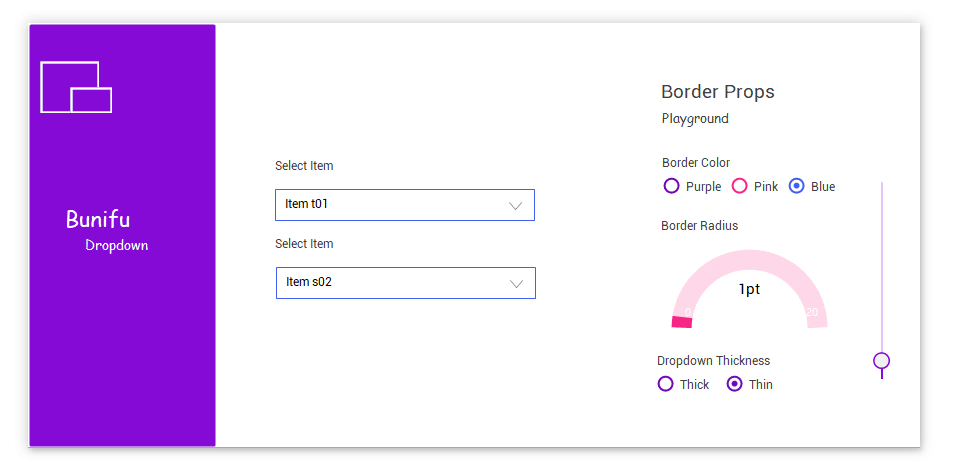966x471 pixels.
Task: Click the vertical slider thumb
Action: click(x=882, y=361)
